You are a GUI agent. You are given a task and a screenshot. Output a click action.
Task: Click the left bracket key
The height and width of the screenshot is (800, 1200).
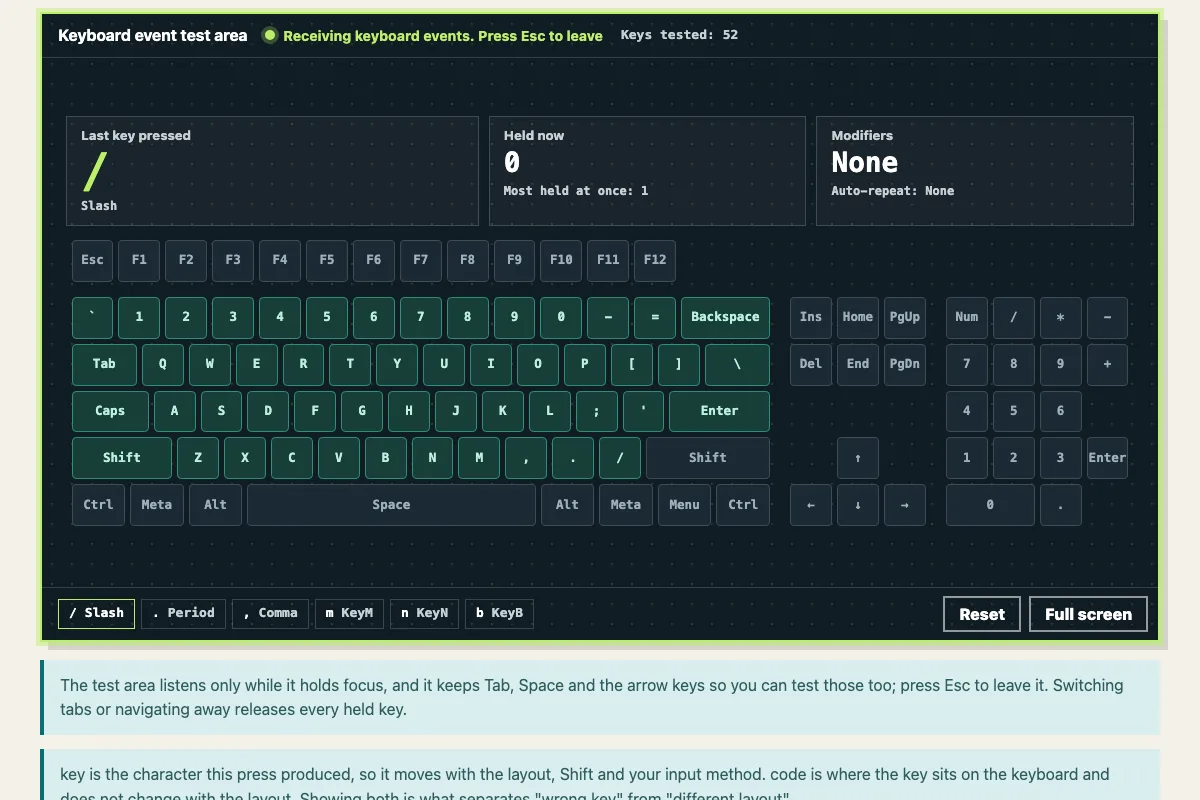[x=632, y=364]
